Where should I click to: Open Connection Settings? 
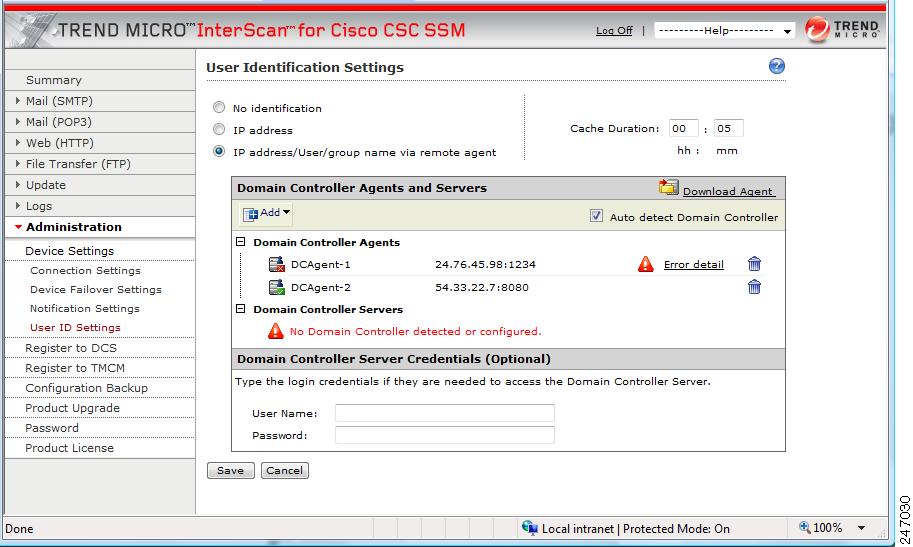point(86,270)
